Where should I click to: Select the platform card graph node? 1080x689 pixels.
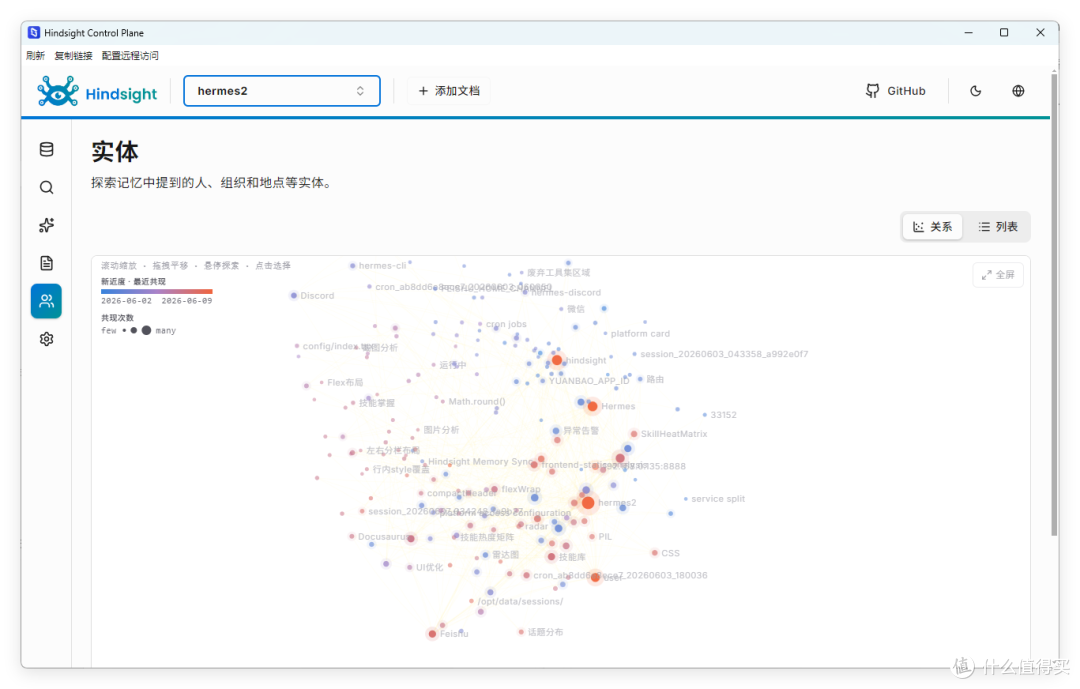pos(605,333)
